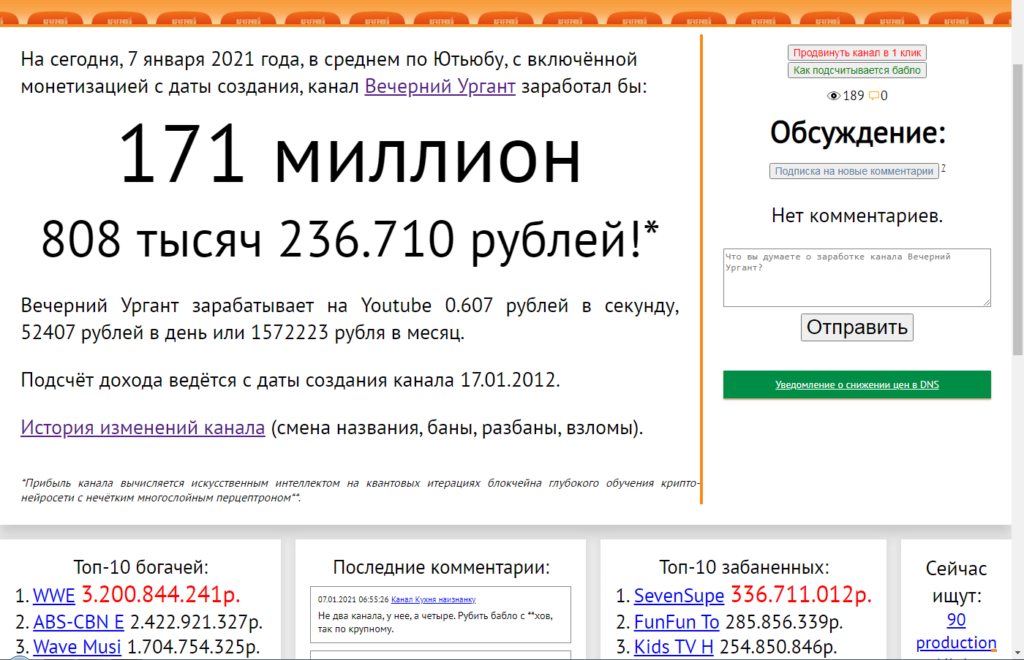
Task: Submit comment with the 'Отправить' button
Action: (x=857, y=327)
